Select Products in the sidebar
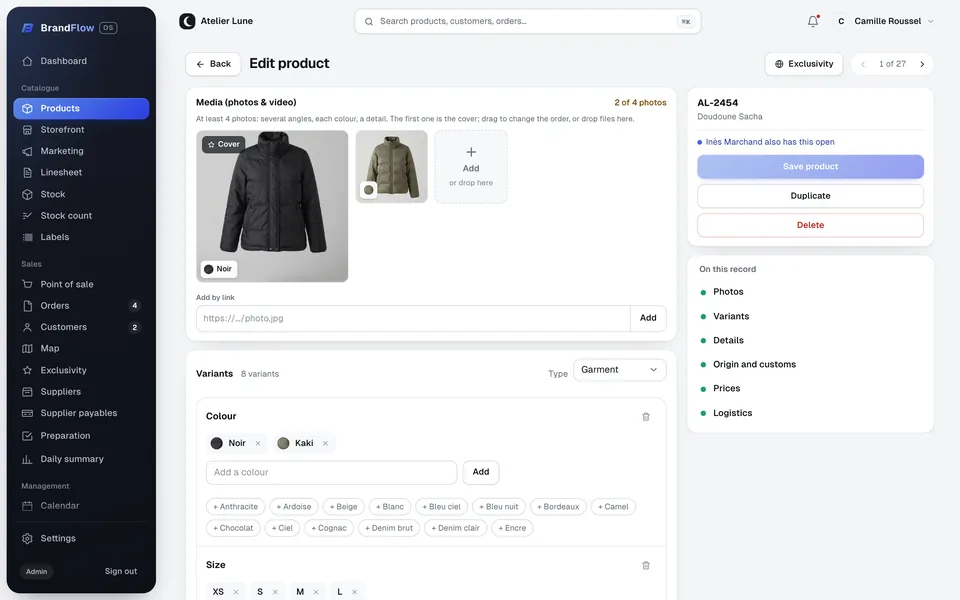This screenshot has width=960, height=600. (81, 108)
